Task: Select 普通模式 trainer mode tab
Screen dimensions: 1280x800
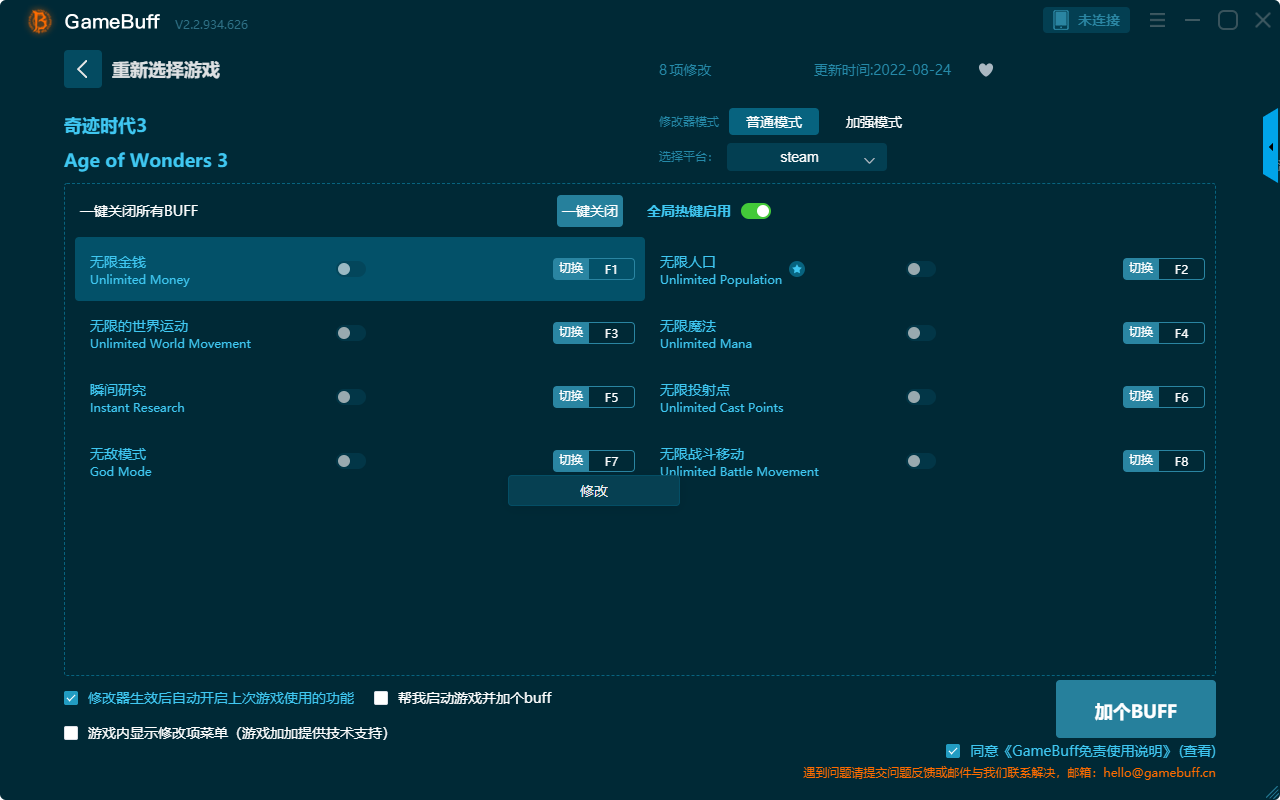Action: tap(774, 122)
